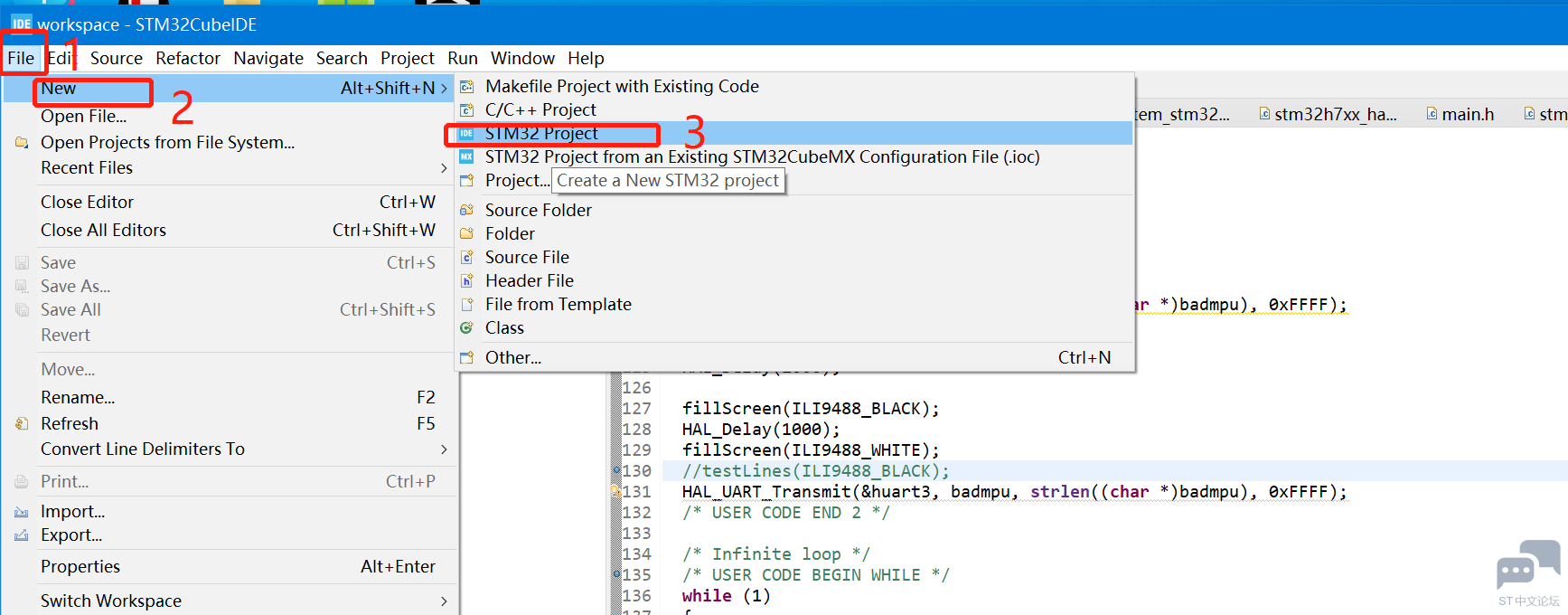Click the green Class icon
The width and height of the screenshot is (1568, 615).
tap(466, 327)
